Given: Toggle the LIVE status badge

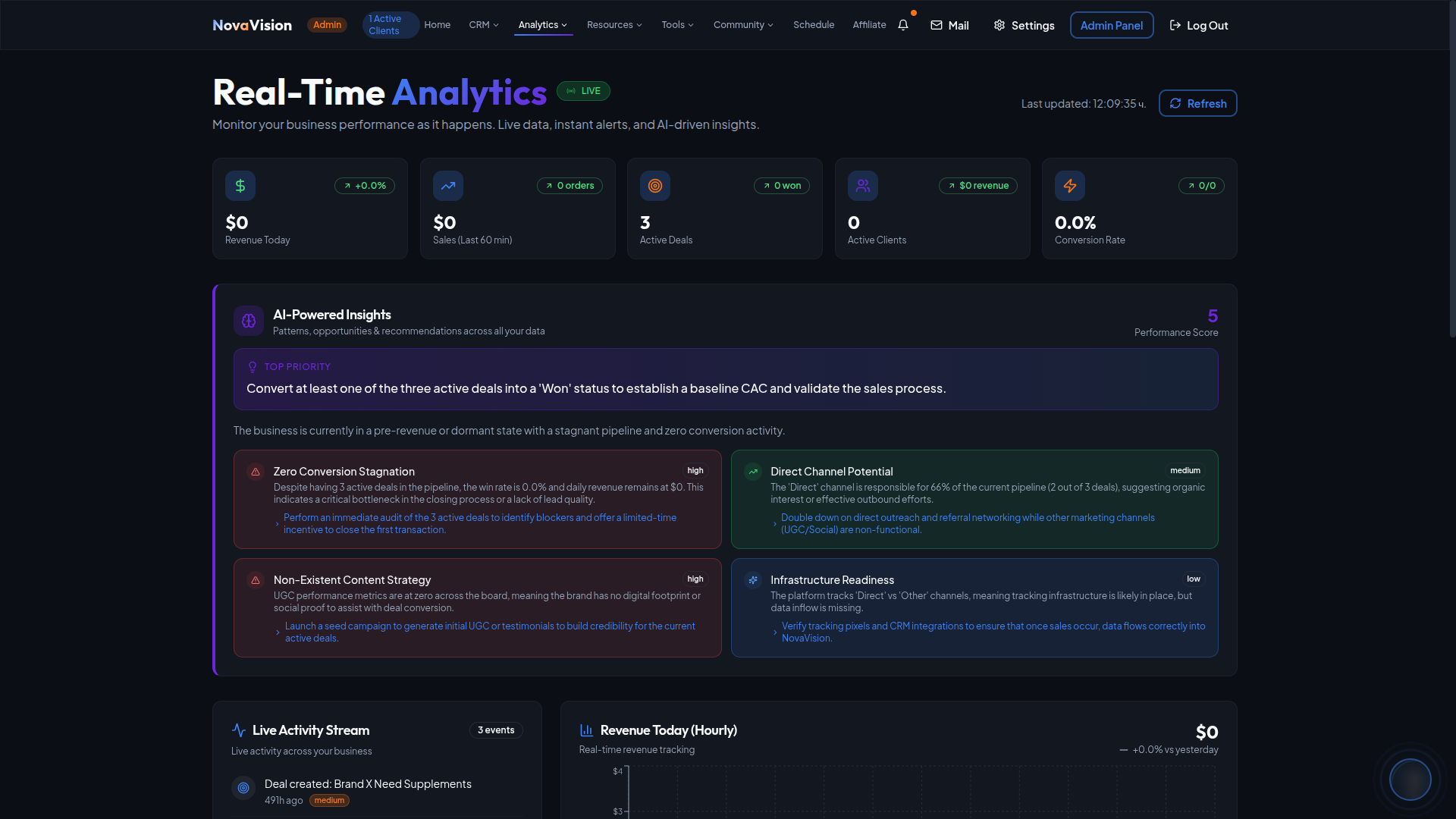Looking at the screenshot, I should pyautogui.click(x=583, y=91).
